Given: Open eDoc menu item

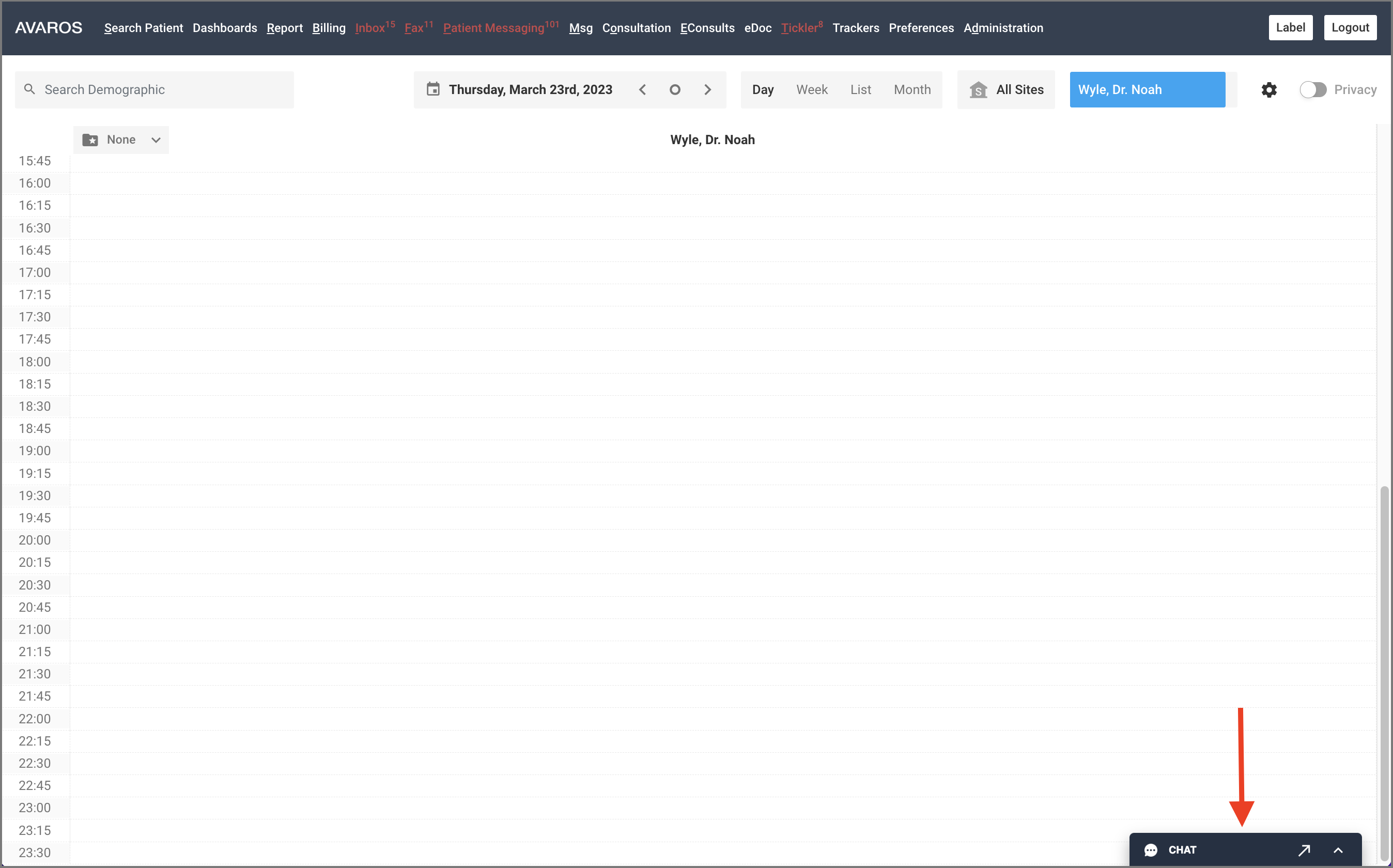Looking at the screenshot, I should [757, 27].
